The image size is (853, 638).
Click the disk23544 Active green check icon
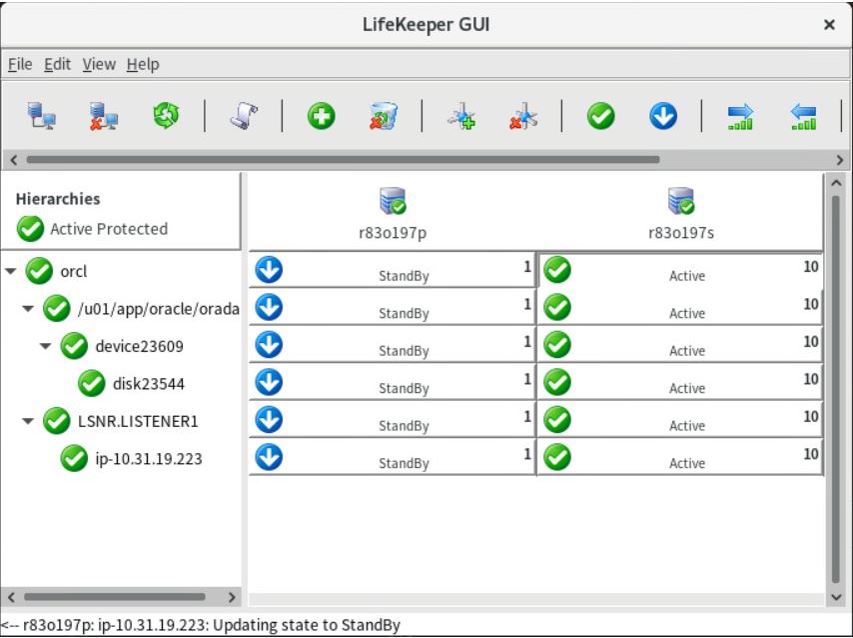[557, 382]
